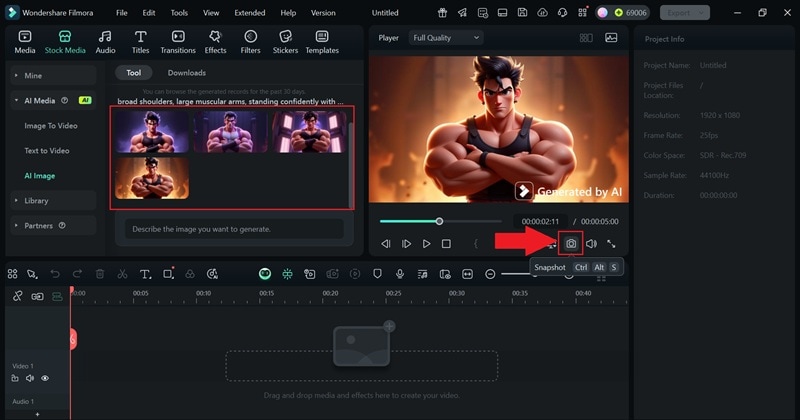
Task: Open the Effects tab
Action: [215, 42]
